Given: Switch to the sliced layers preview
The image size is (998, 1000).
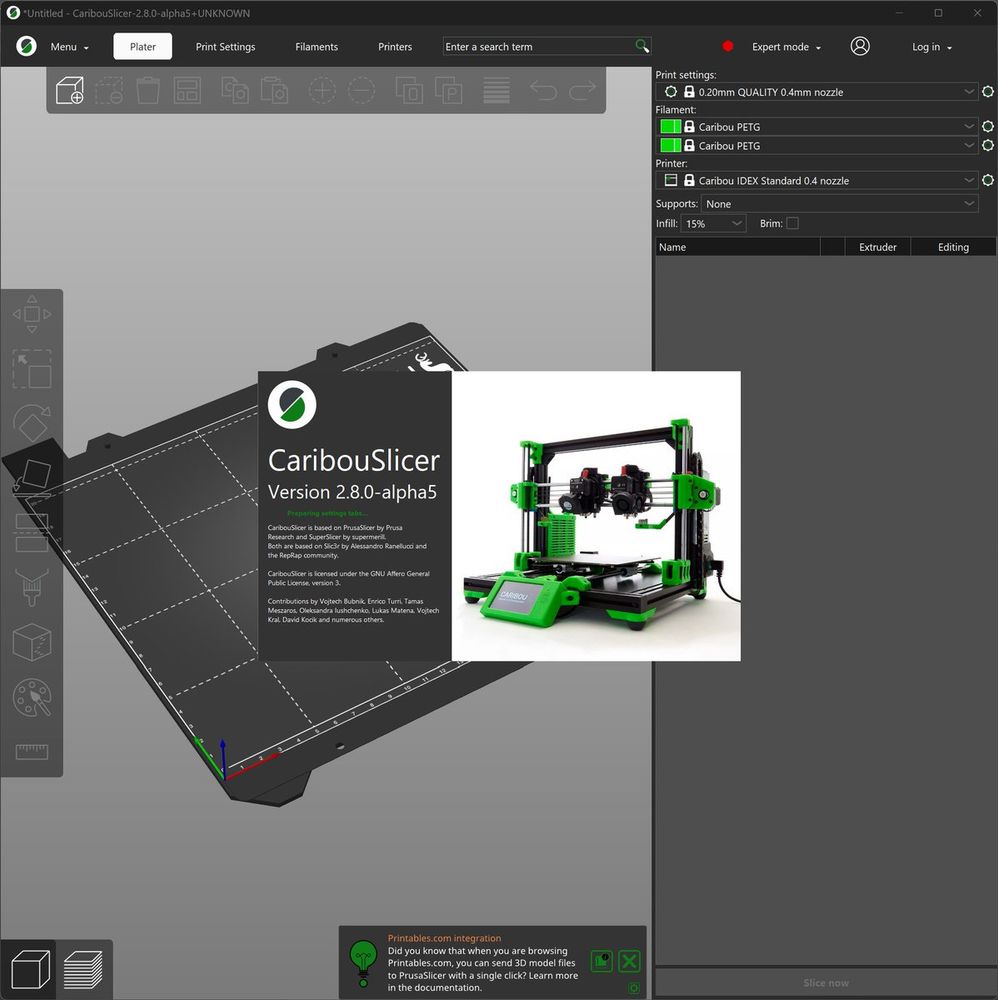Looking at the screenshot, I should pyautogui.click(x=83, y=969).
